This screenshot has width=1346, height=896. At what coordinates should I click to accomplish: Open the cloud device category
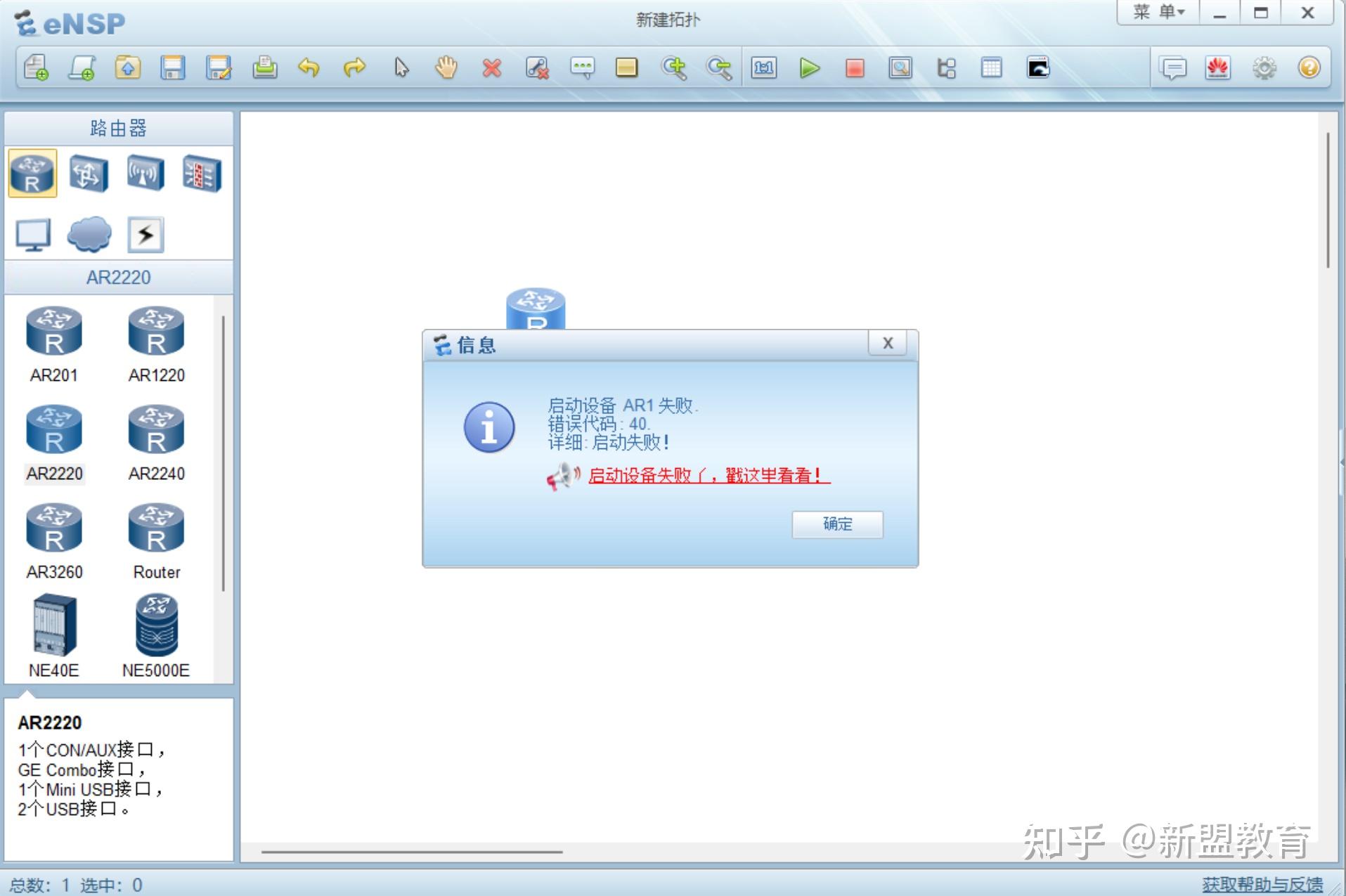tap(89, 235)
